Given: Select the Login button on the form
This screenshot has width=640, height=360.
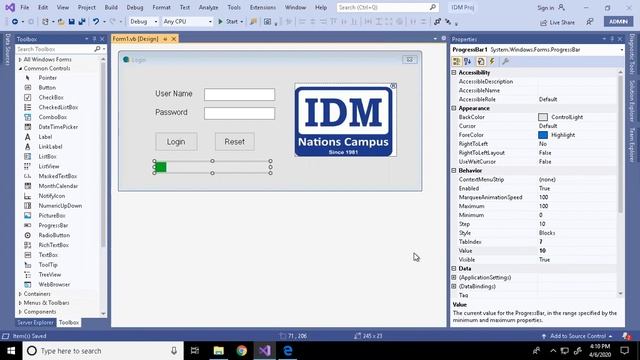Looking at the screenshot, I should pos(176,142).
